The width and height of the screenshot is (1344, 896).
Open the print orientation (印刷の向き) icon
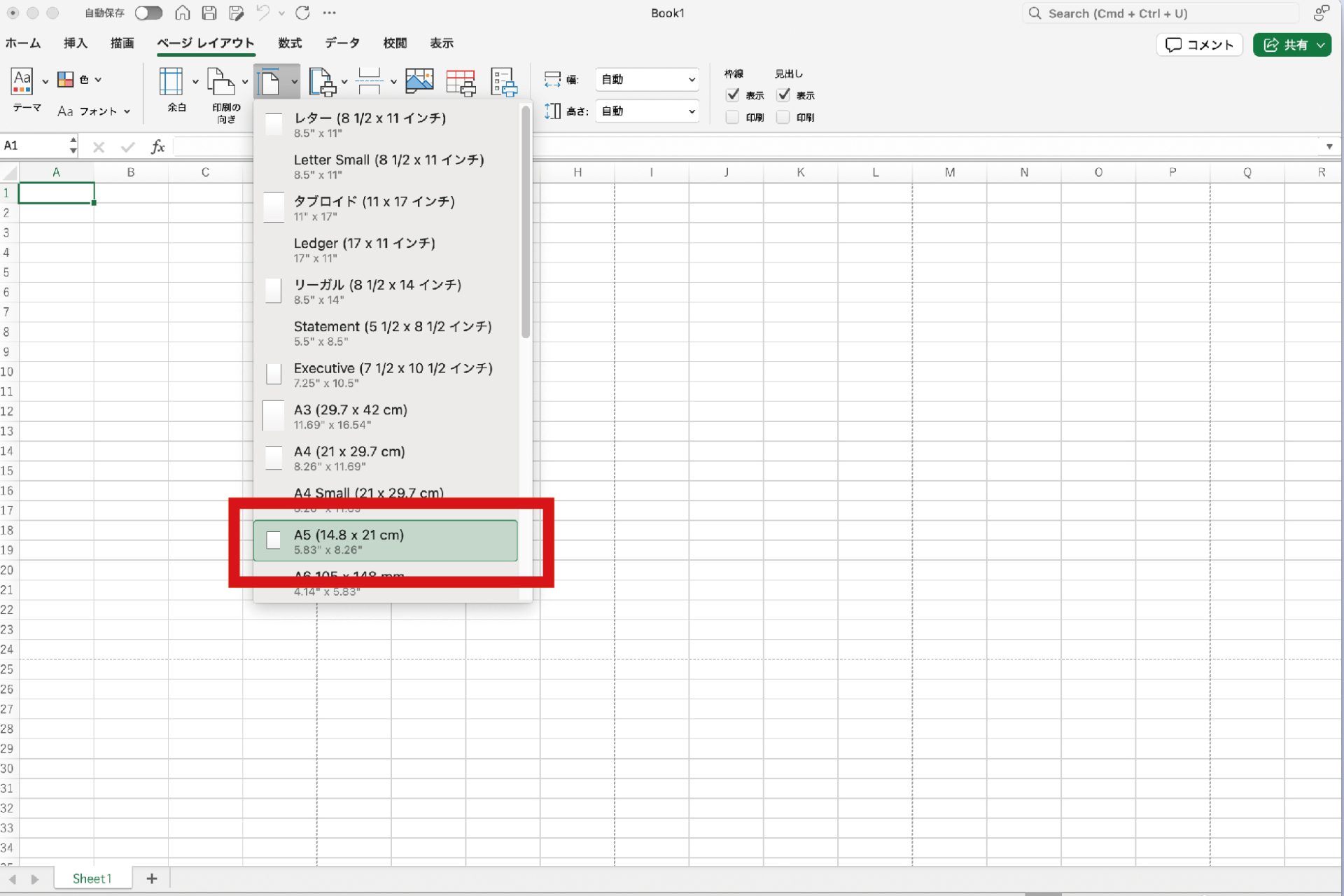(221, 82)
